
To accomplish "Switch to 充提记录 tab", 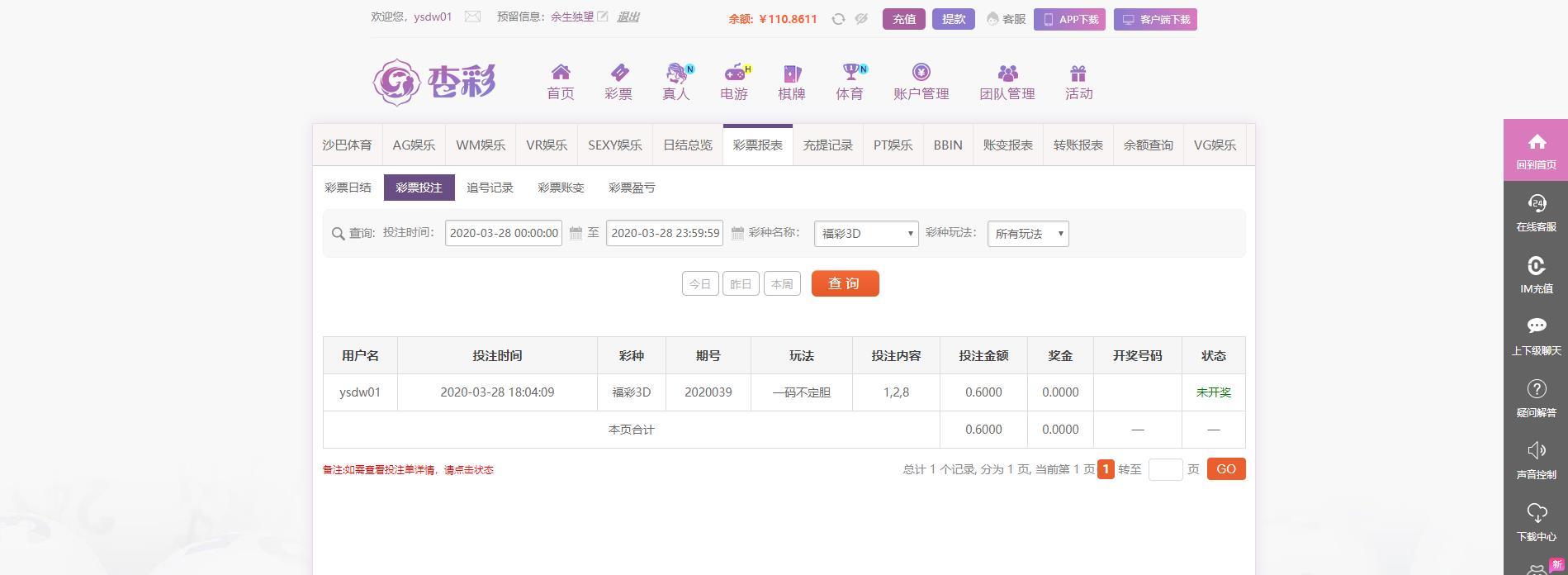I will pyautogui.click(x=828, y=145).
